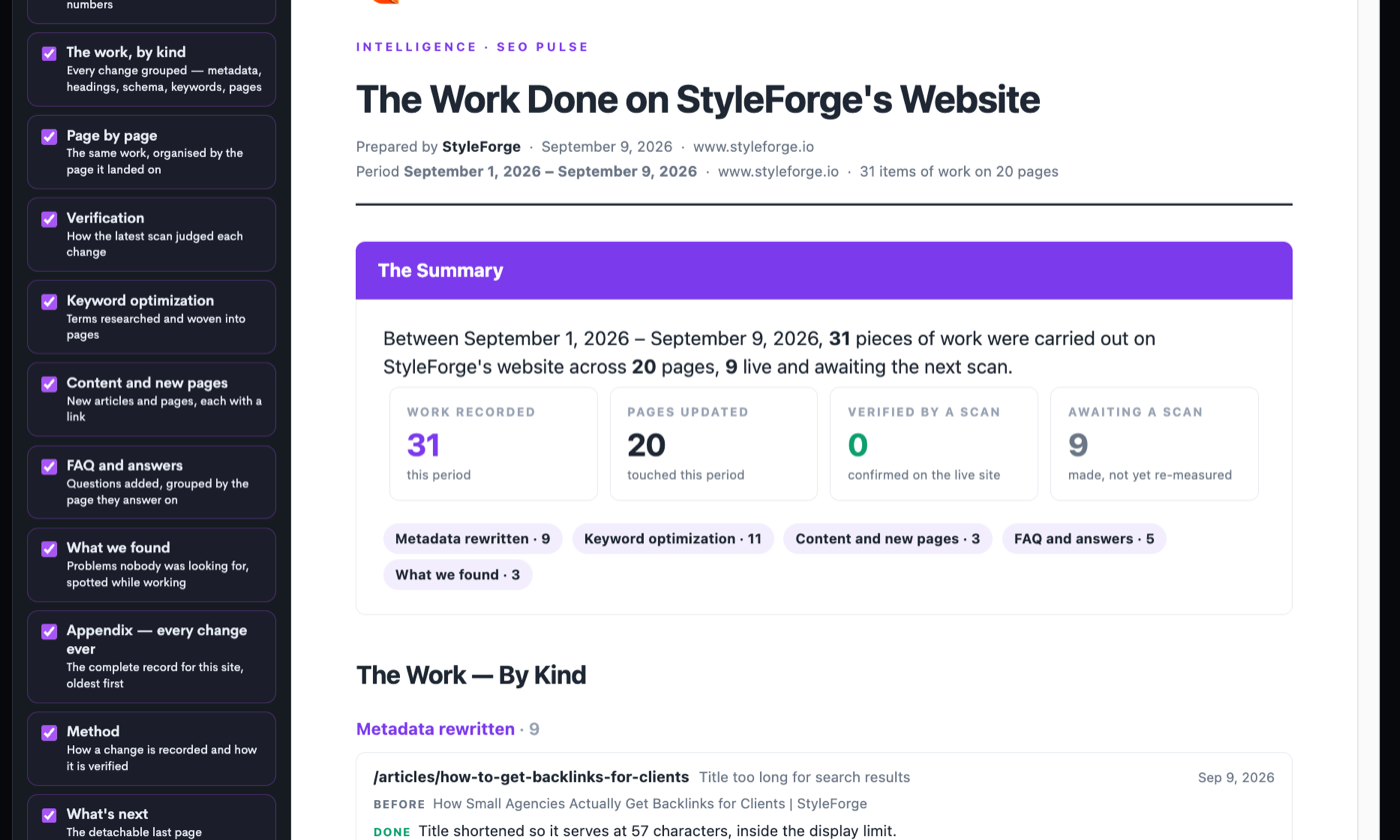Click the "Sep 9, 2026" entry date
Viewport: 1400px width, 840px height.
(x=1236, y=777)
